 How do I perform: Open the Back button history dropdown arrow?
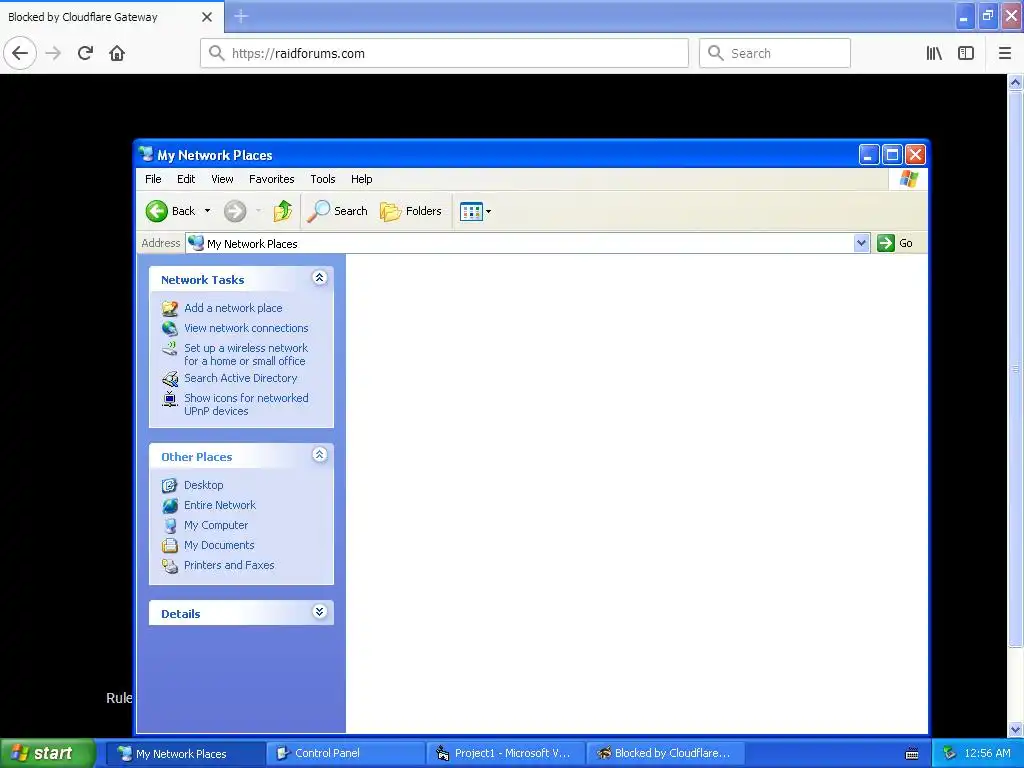tap(208, 211)
